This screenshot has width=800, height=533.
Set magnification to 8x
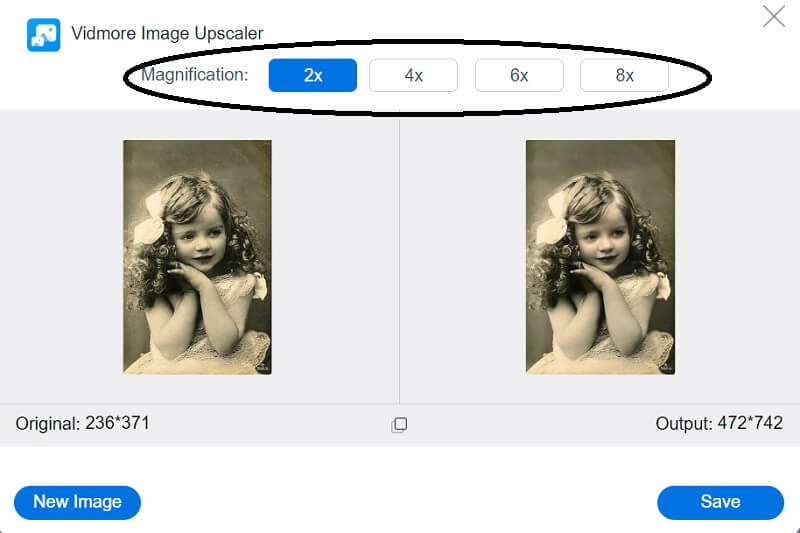624,75
